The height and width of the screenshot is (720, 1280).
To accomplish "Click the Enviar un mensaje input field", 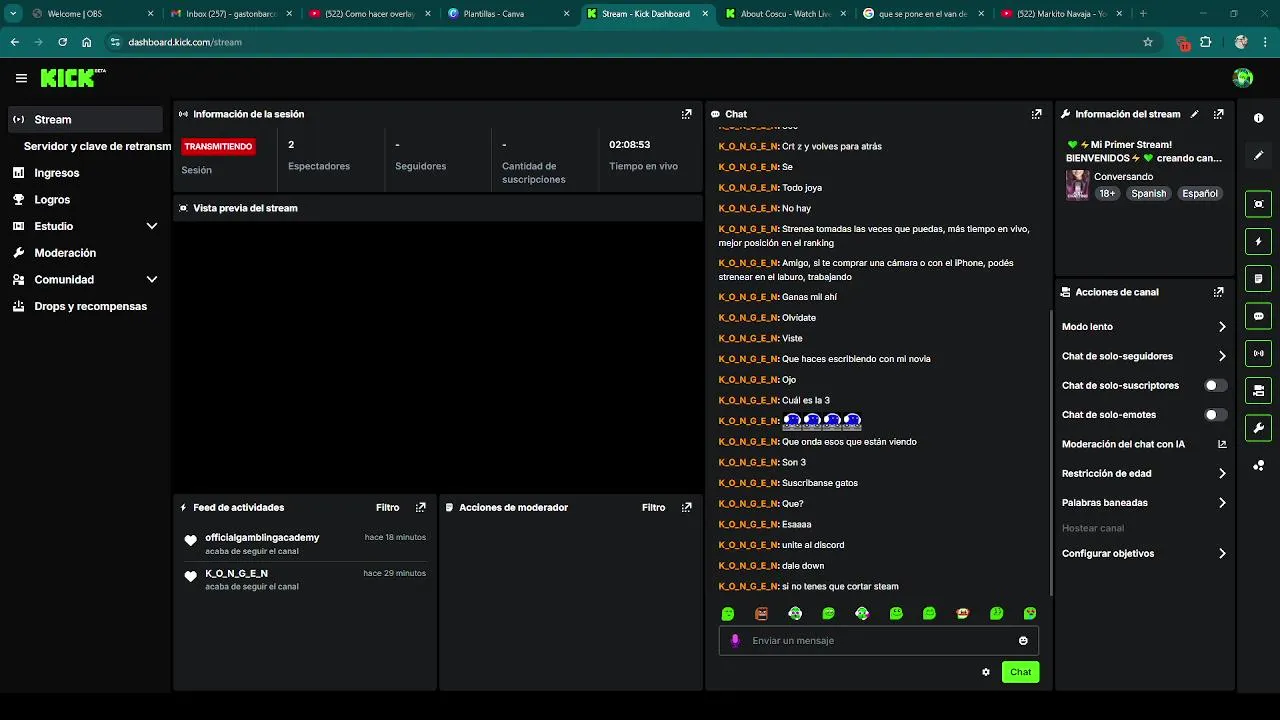I will pyautogui.click(x=879, y=641).
